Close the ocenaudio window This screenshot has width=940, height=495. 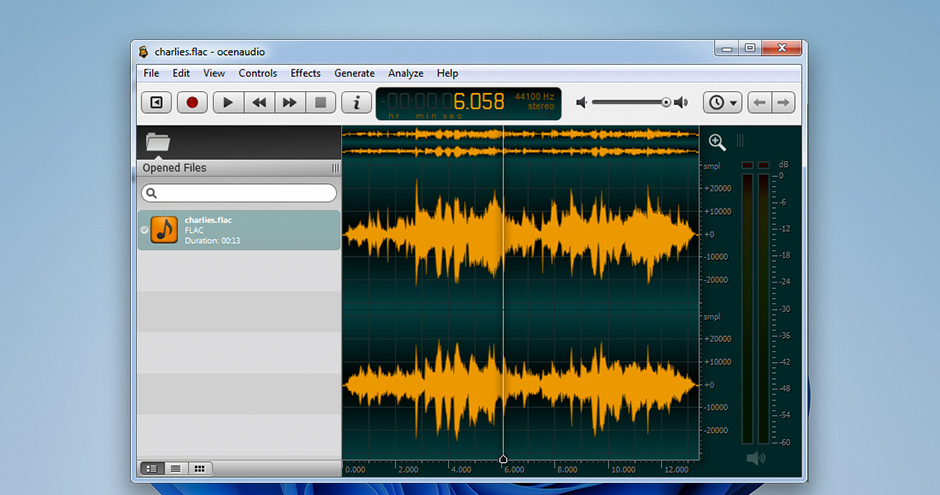click(x=782, y=48)
